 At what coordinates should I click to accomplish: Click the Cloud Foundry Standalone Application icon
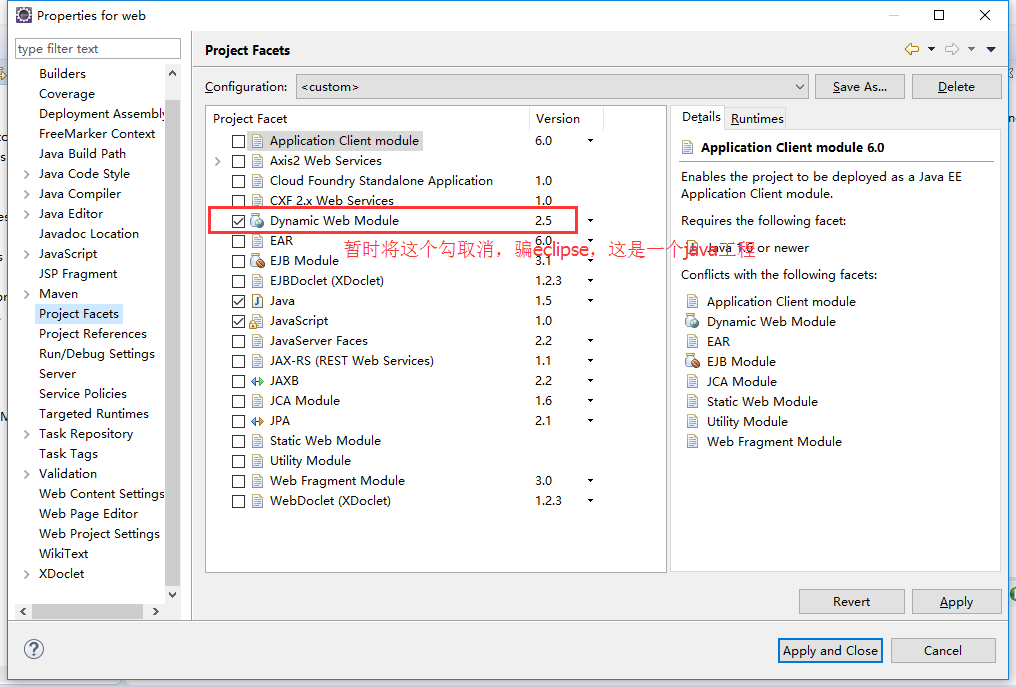(257, 181)
